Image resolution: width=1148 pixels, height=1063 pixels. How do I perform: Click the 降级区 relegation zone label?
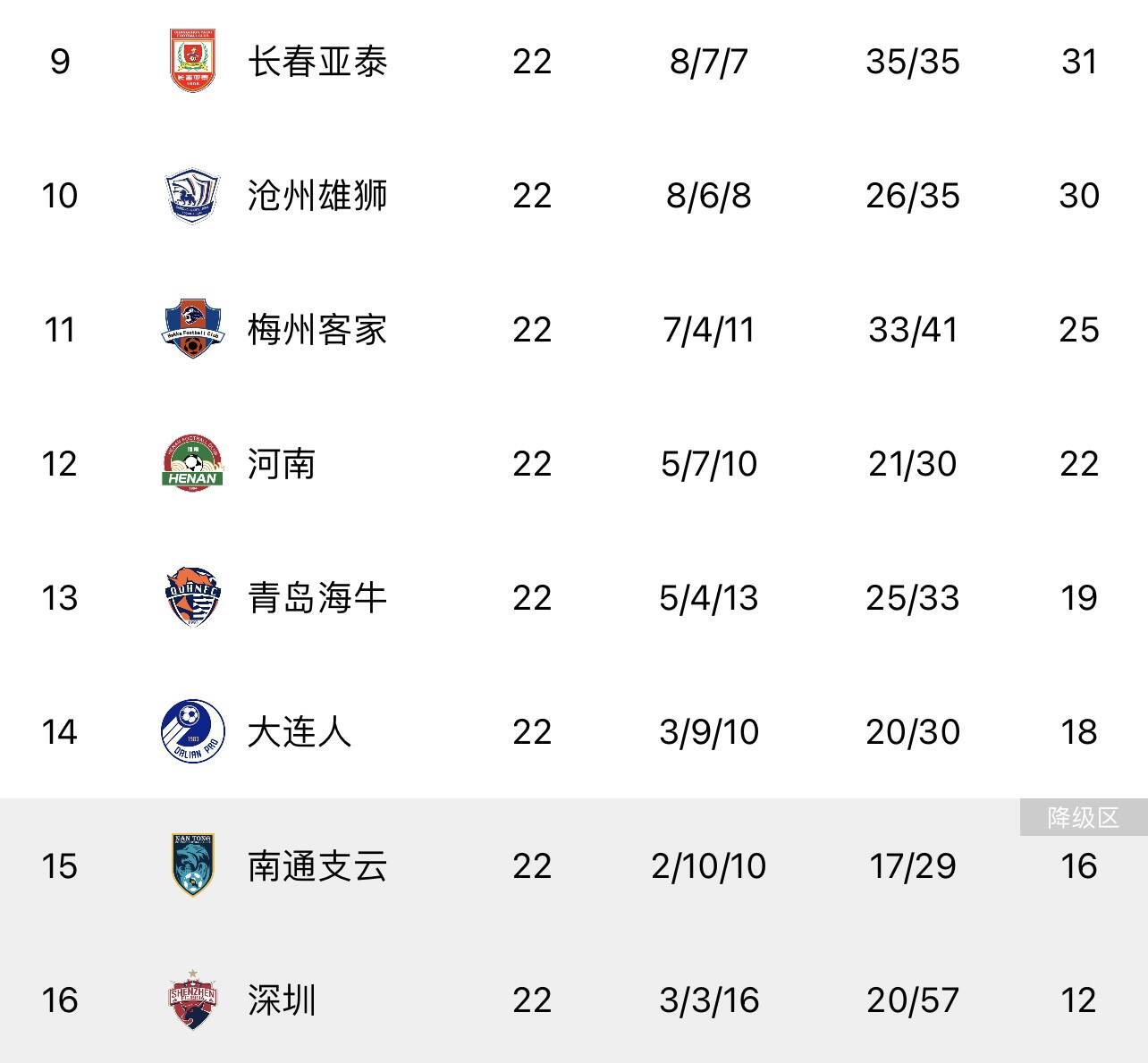tap(1083, 817)
